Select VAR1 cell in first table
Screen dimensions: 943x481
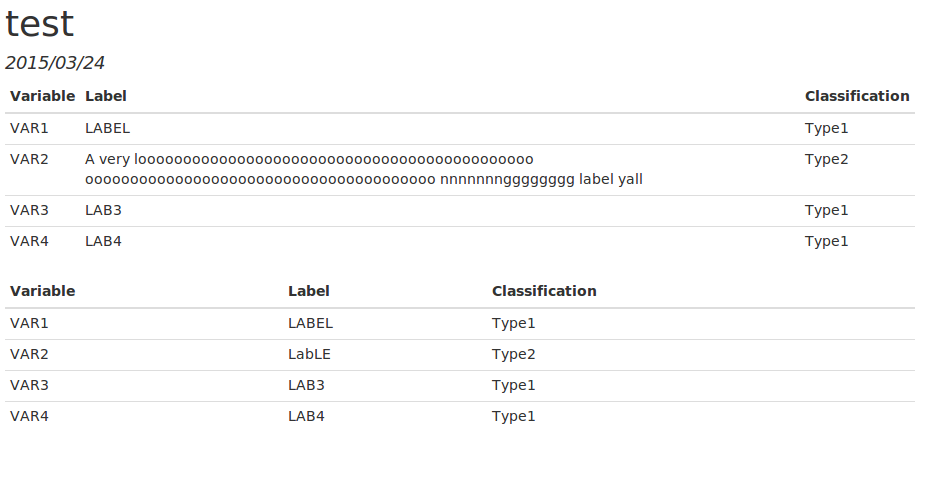tap(29, 128)
